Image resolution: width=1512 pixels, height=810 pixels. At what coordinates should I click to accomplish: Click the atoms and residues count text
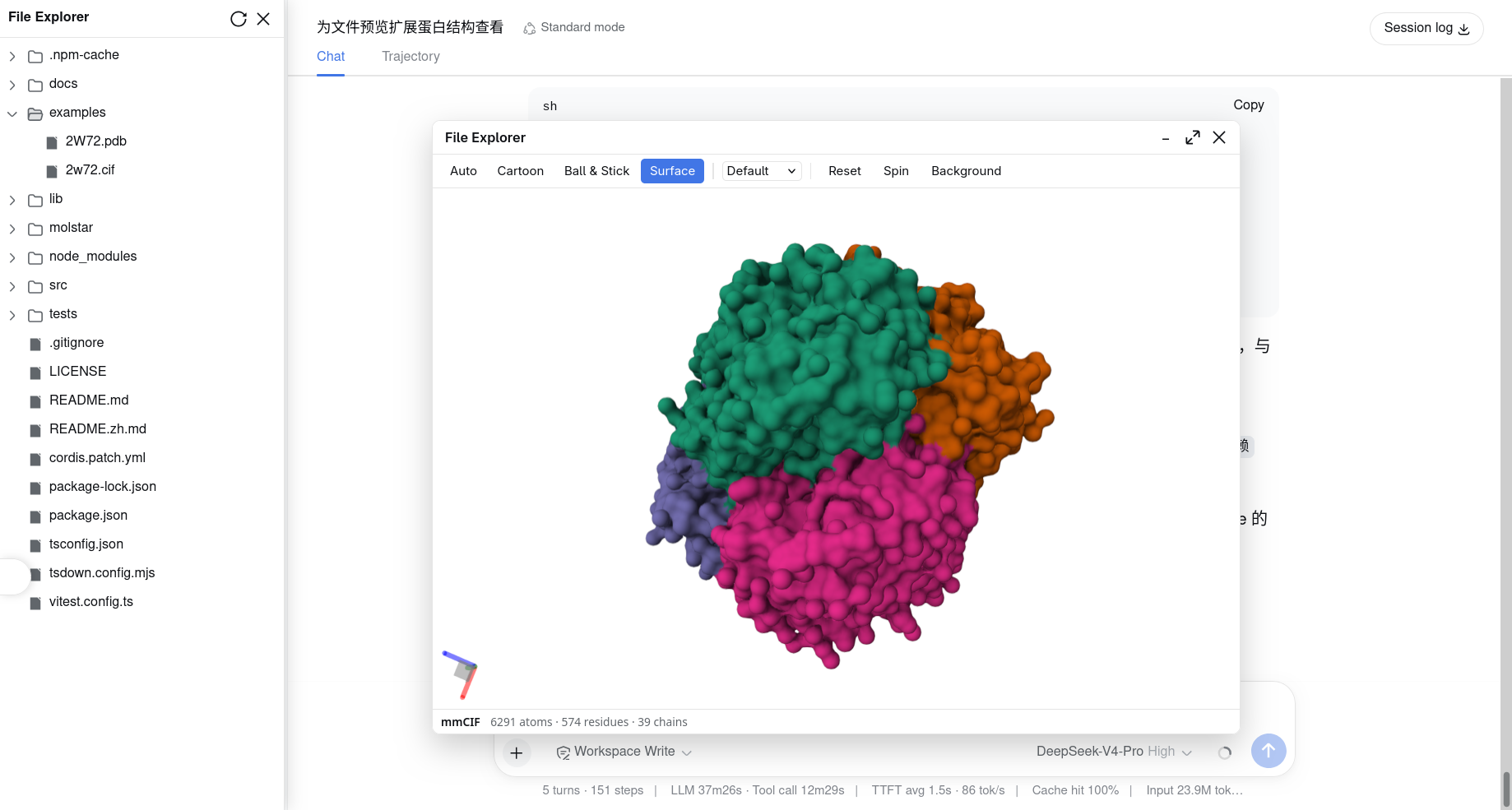tap(588, 722)
